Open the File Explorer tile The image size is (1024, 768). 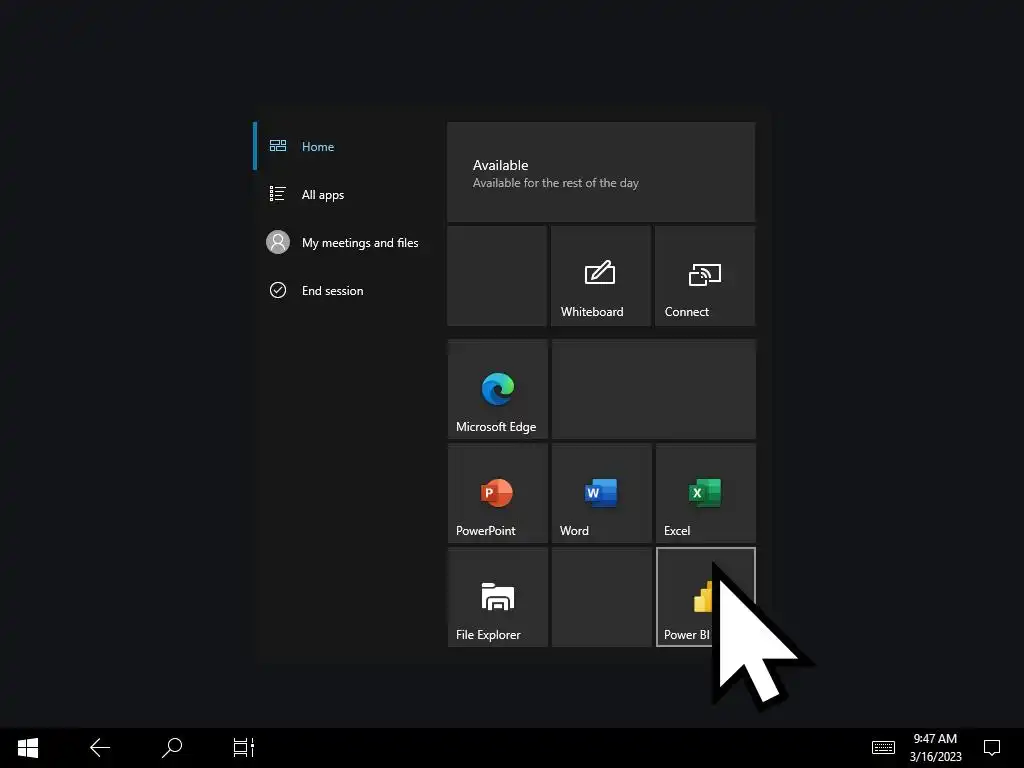(498, 597)
